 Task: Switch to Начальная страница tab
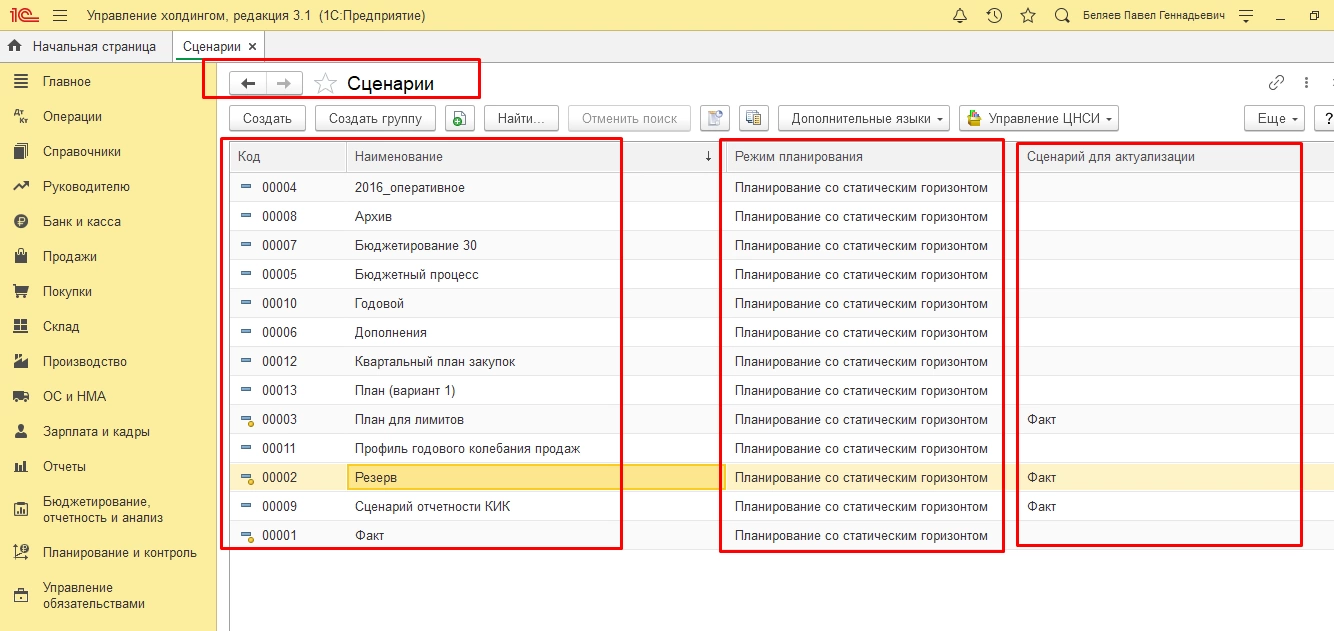86,46
